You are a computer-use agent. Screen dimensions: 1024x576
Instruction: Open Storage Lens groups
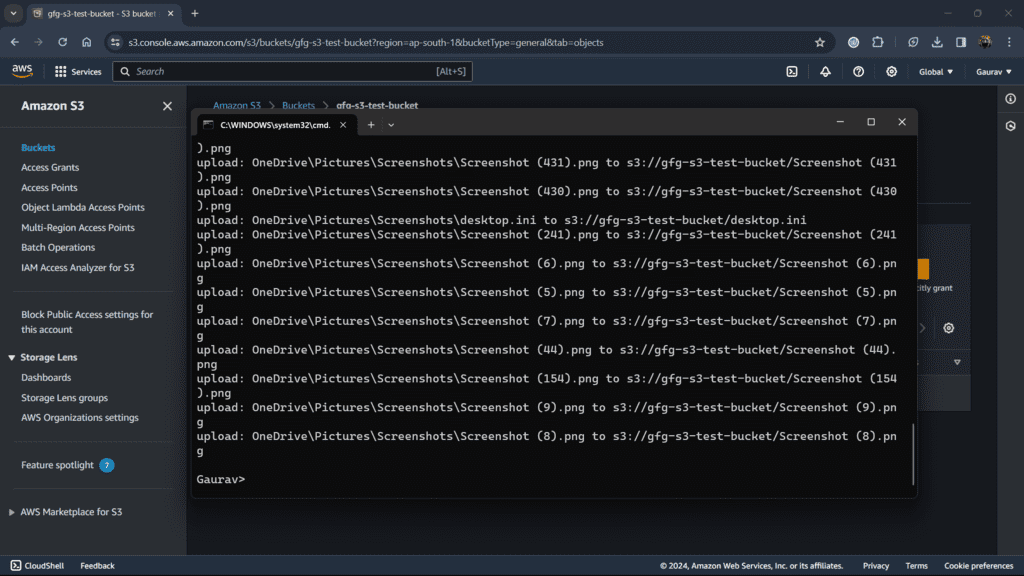[64, 398]
